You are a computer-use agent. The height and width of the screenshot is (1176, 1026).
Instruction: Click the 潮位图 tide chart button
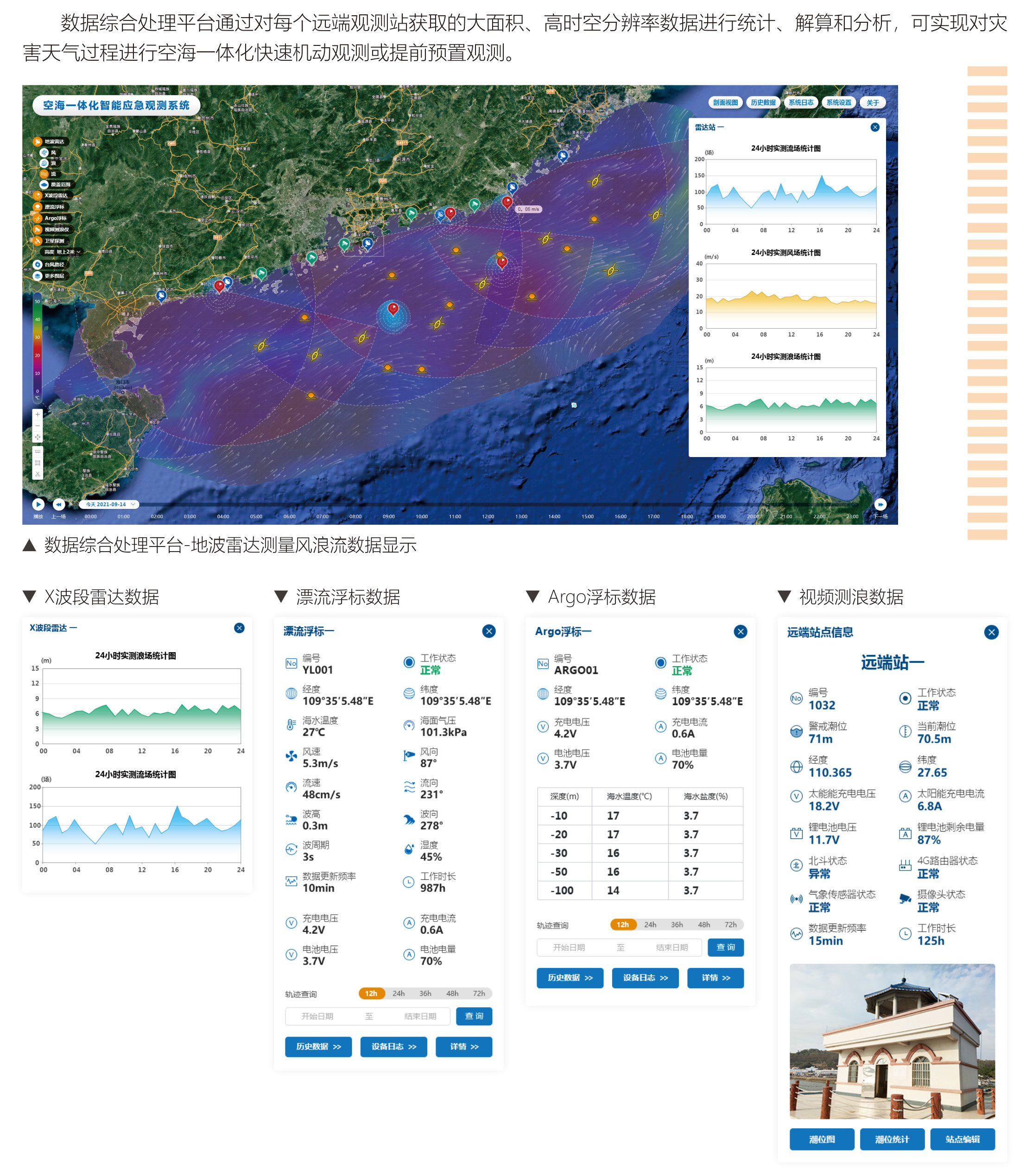click(x=822, y=1139)
